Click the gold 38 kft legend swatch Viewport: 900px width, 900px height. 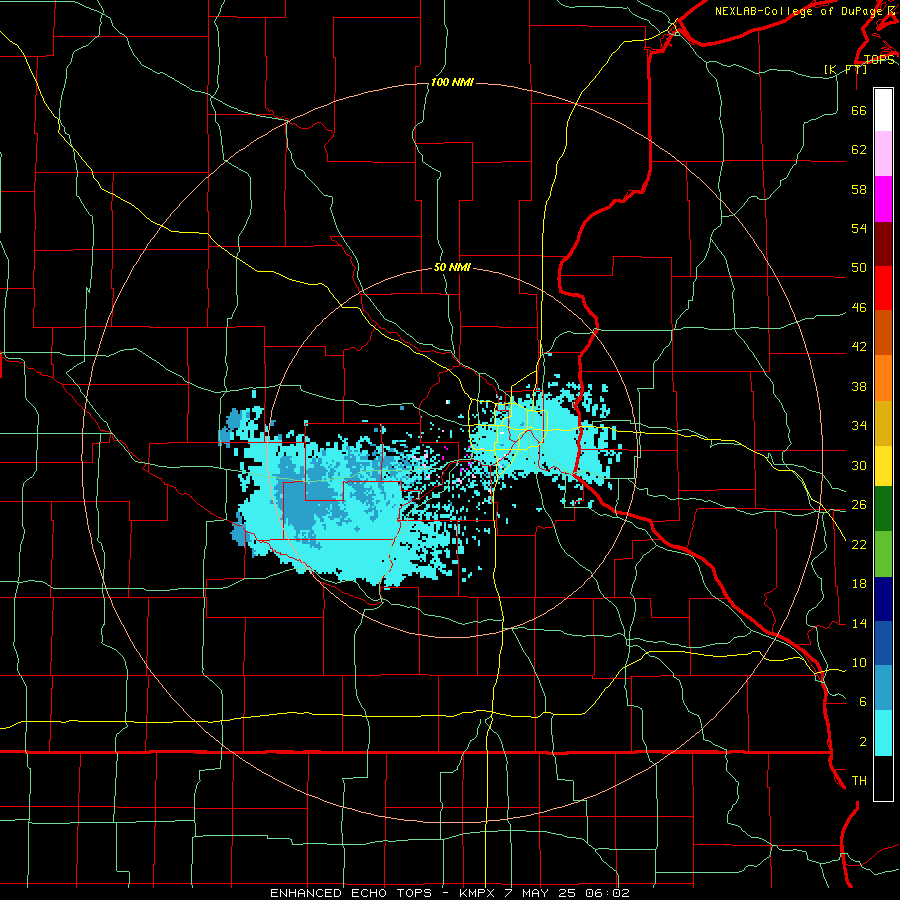(883, 423)
